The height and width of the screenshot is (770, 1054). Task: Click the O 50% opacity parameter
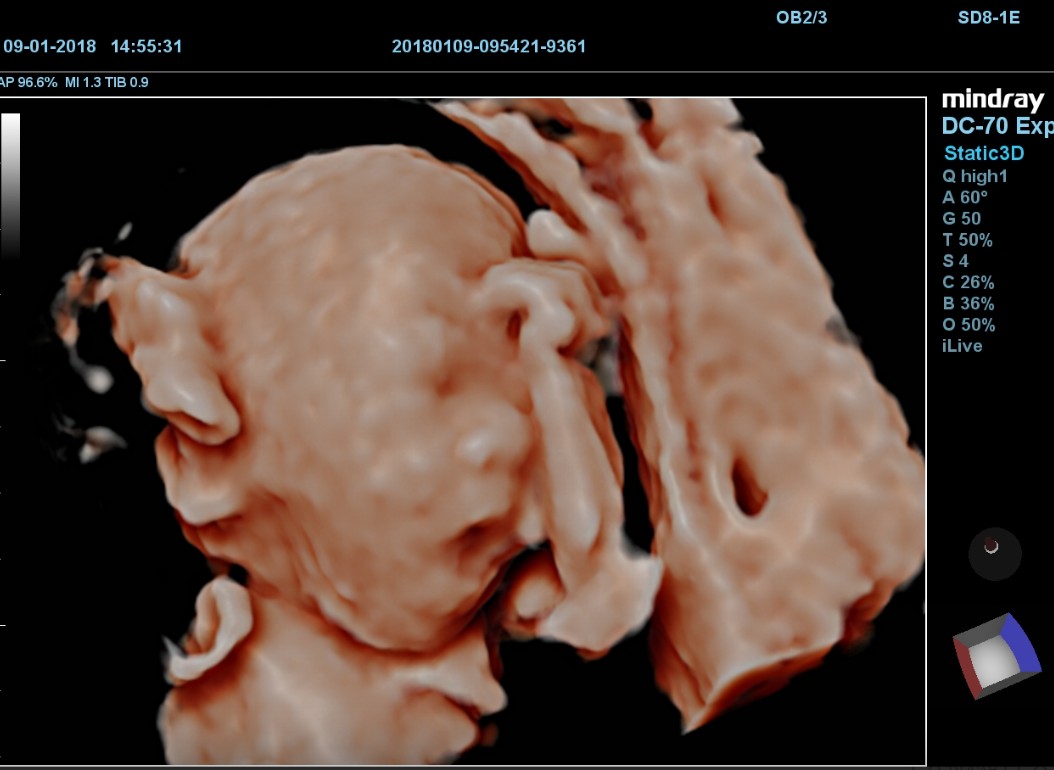968,324
